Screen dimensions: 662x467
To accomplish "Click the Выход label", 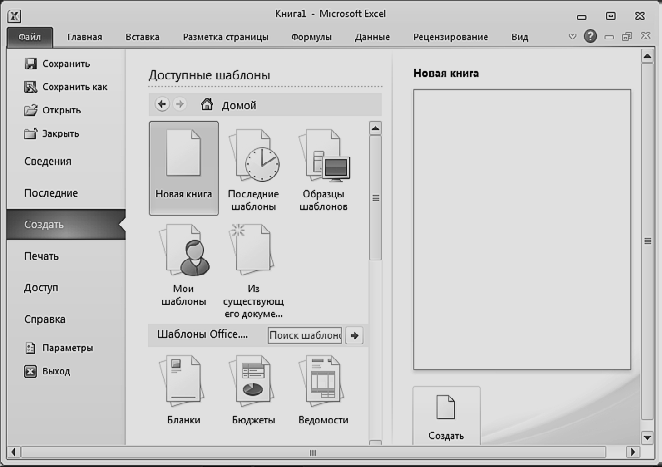I will (x=56, y=371).
